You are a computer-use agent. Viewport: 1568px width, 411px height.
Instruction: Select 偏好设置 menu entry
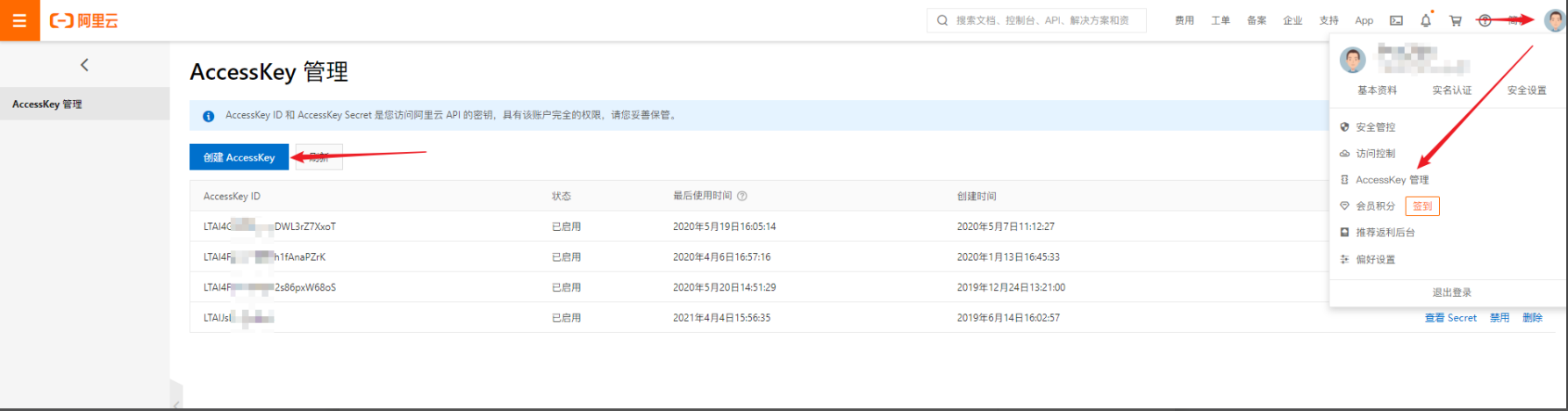click(1375, 260)
